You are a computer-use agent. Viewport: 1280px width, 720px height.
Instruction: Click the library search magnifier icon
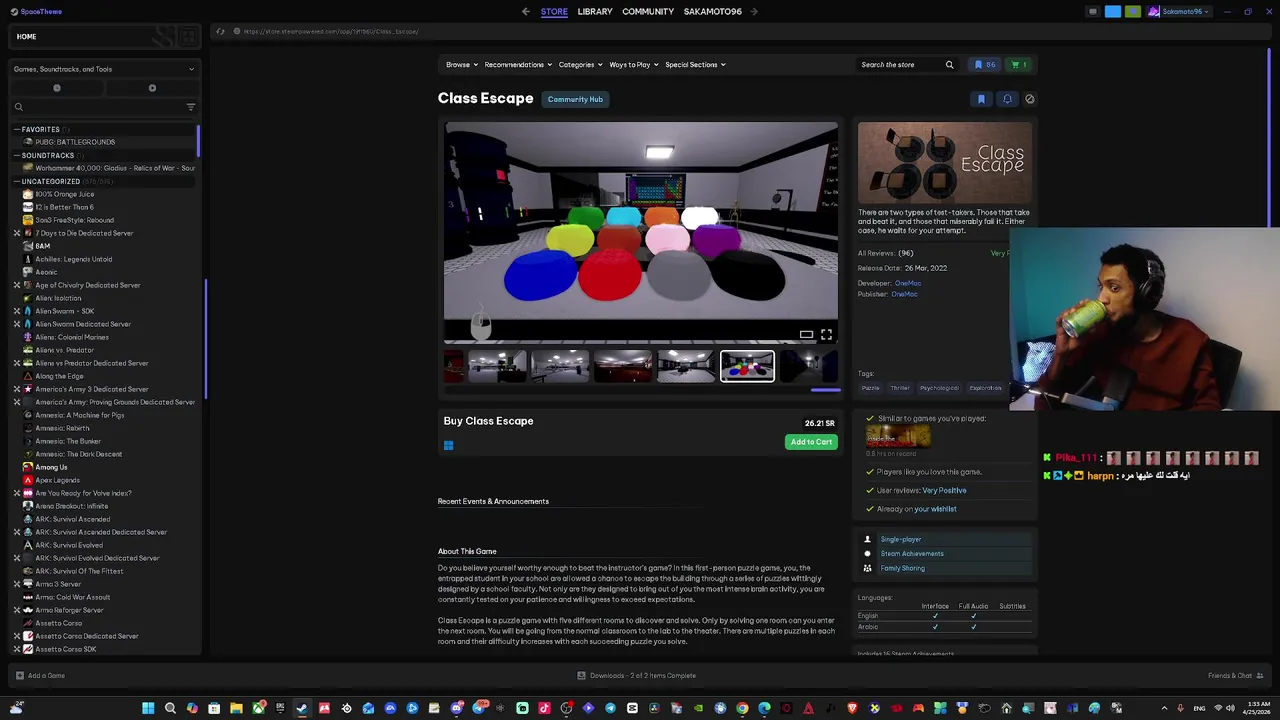[18, 107]
